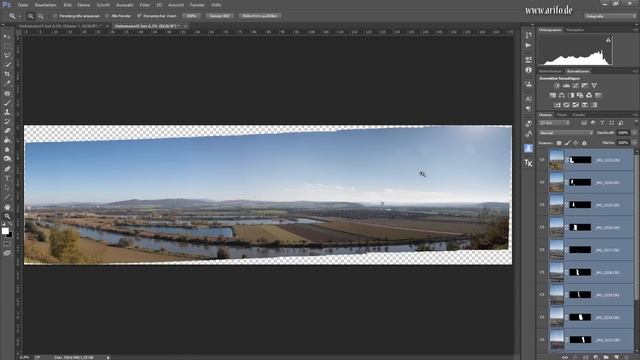This screenshot has height=360, width=640.
Task: Add an Invert adjustment layer
Action: click(x=558, y=105)
